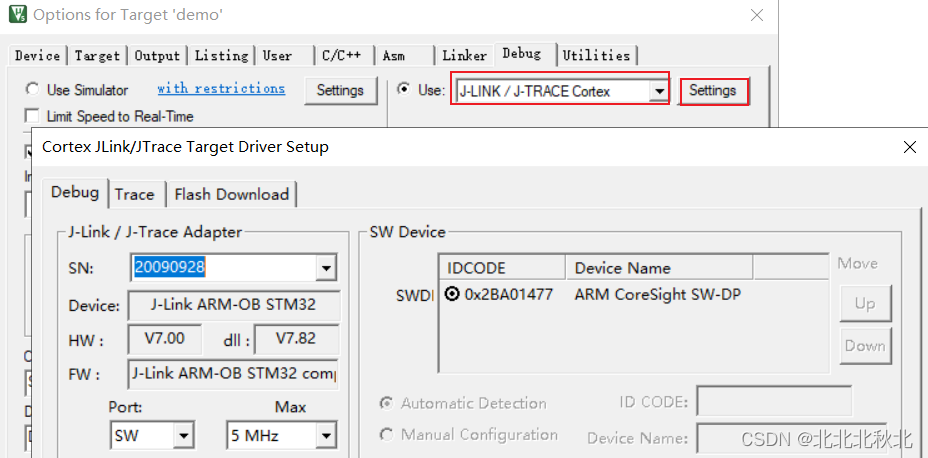Close the Cortex JLink/JTrace Target Driver Setup dialog

[x=910, y=147]
